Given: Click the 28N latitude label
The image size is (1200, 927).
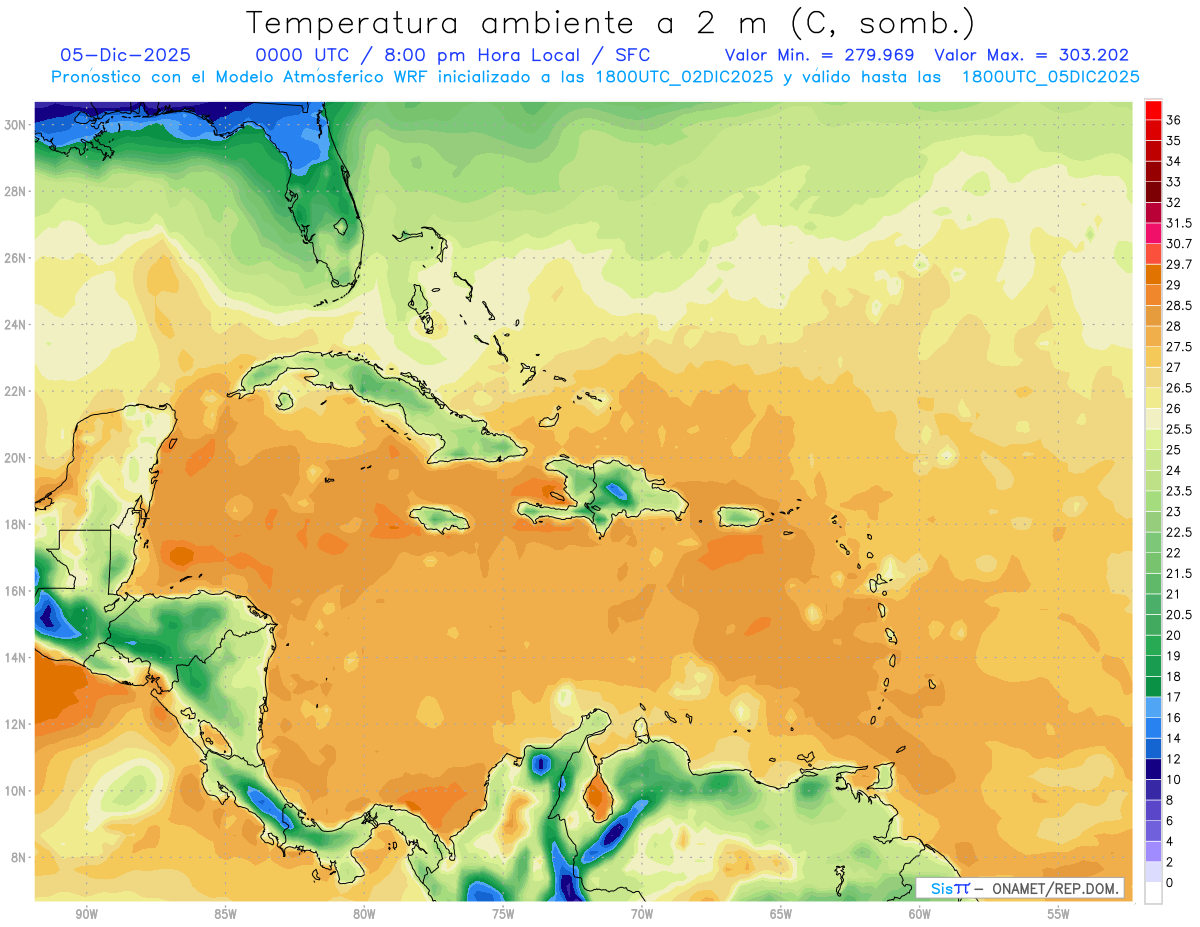Looking at the screenshot, I should pyautogui.click(x=15, y=191).
